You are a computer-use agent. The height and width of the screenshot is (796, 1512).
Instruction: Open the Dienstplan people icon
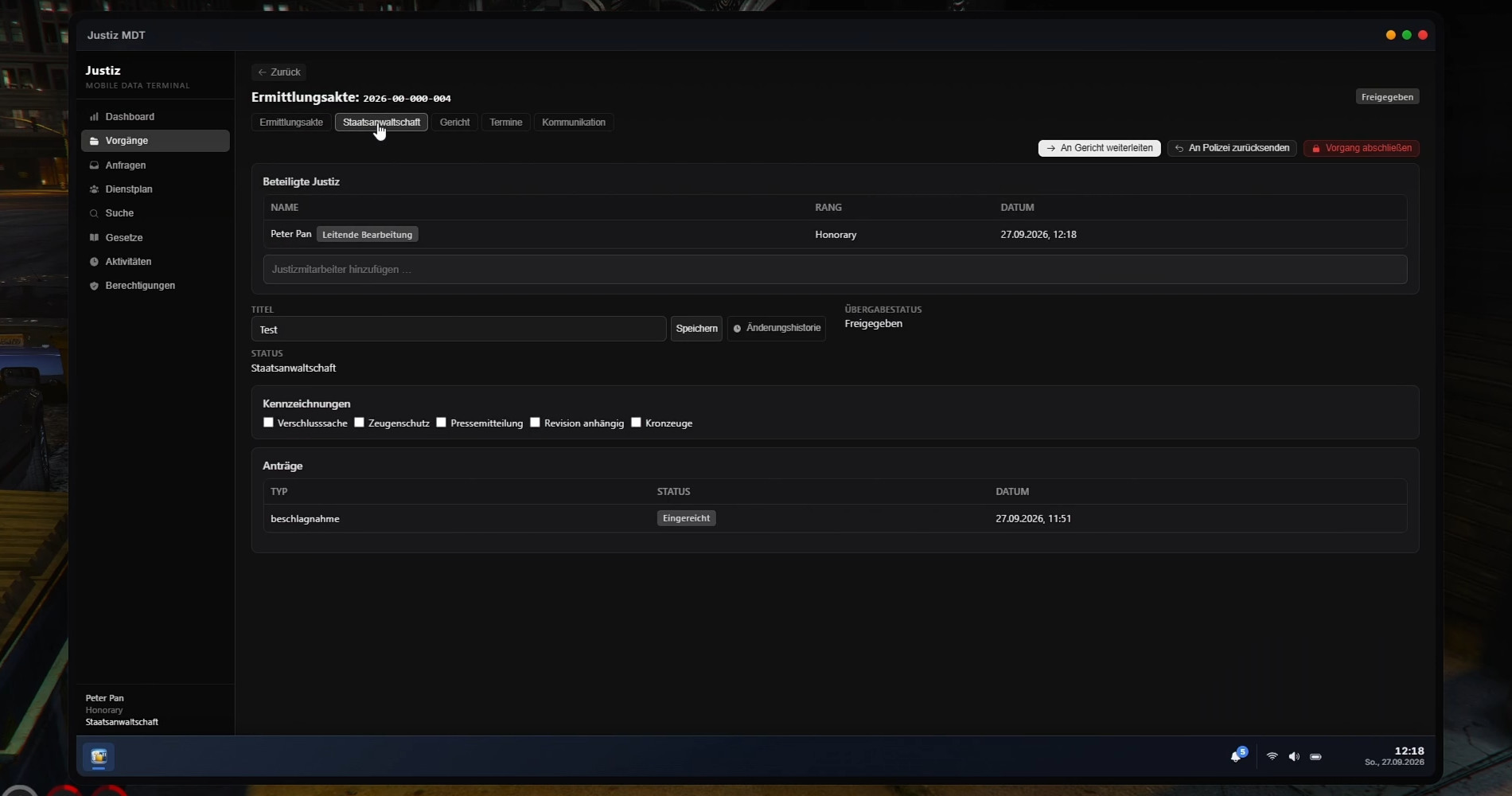point(94,189)
